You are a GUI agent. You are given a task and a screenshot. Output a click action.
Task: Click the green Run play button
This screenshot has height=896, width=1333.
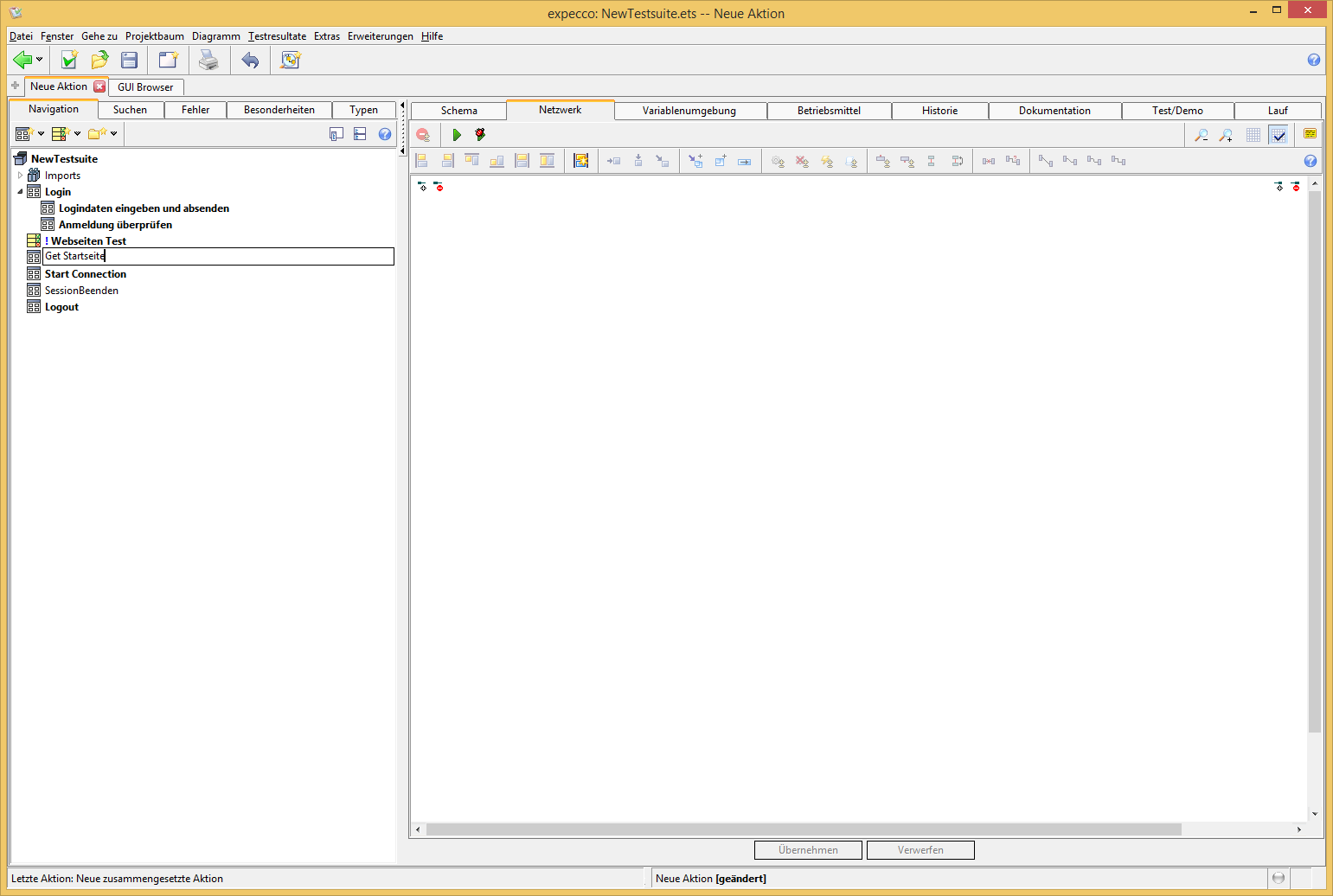point(457,135)
